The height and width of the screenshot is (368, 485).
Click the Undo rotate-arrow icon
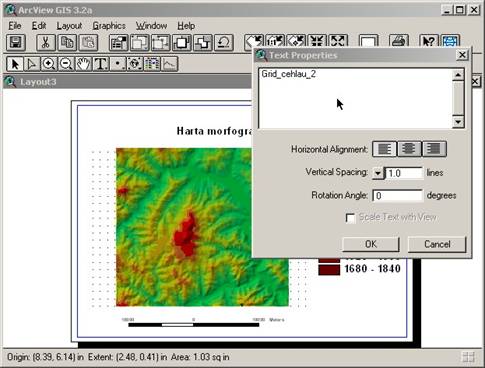(223, 43)
